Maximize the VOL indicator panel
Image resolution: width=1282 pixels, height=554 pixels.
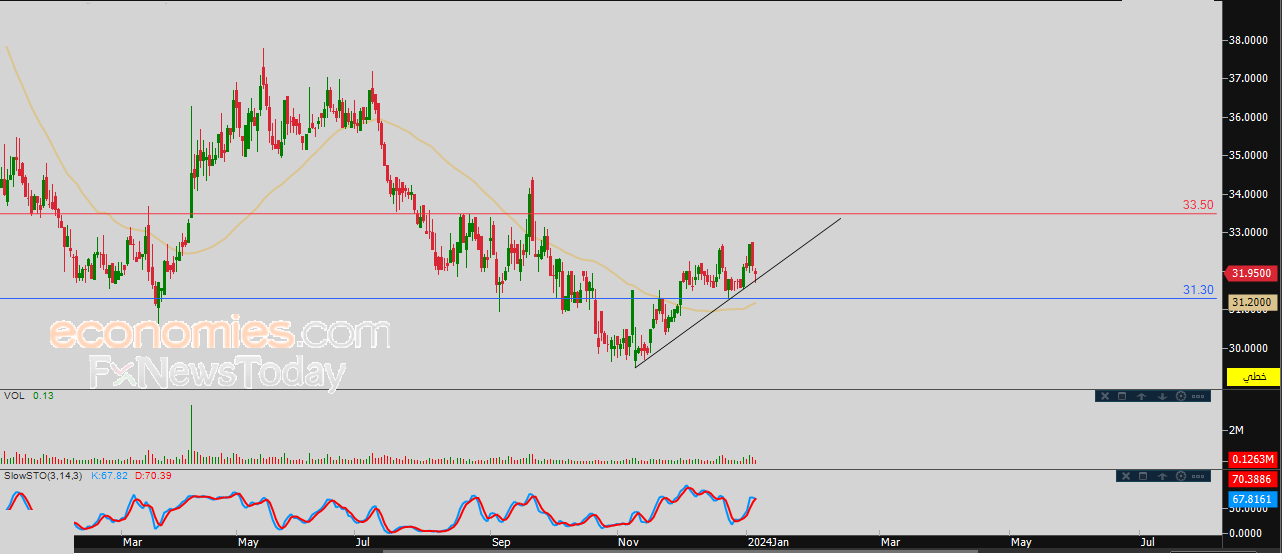pyautogui.click(x=1122, y=396)
